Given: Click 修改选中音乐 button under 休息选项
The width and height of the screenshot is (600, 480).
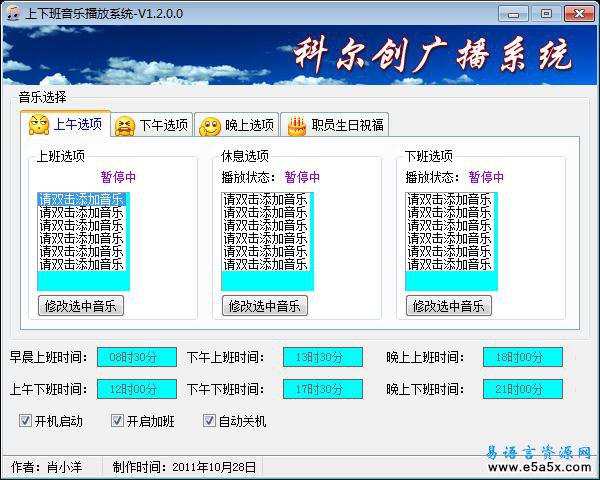Looking at the screenshot, I should click(265, 306).
